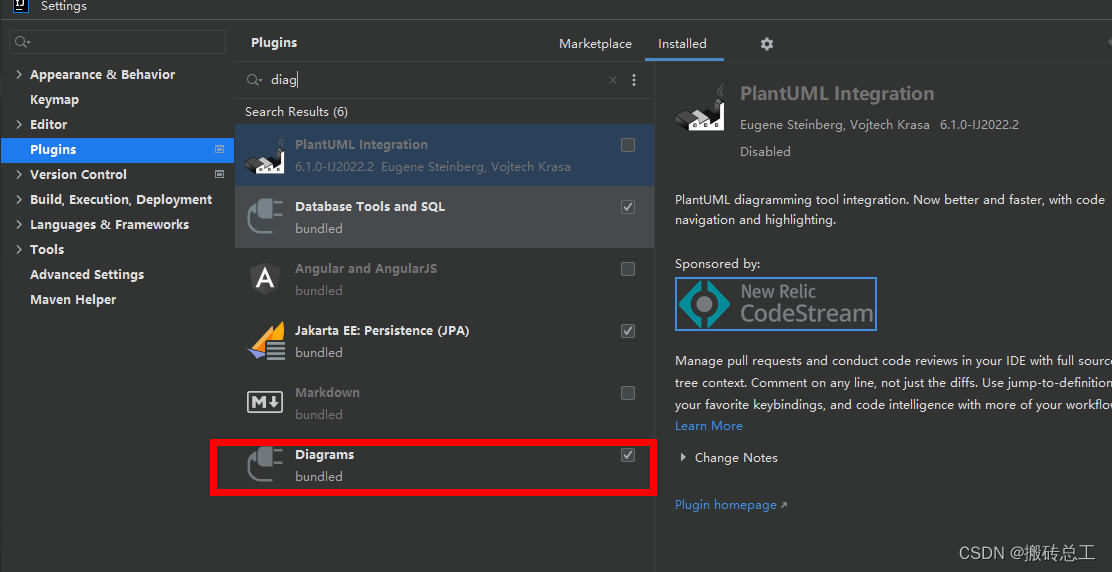
Task: Click in the settings search field
Action: (118, 43)
